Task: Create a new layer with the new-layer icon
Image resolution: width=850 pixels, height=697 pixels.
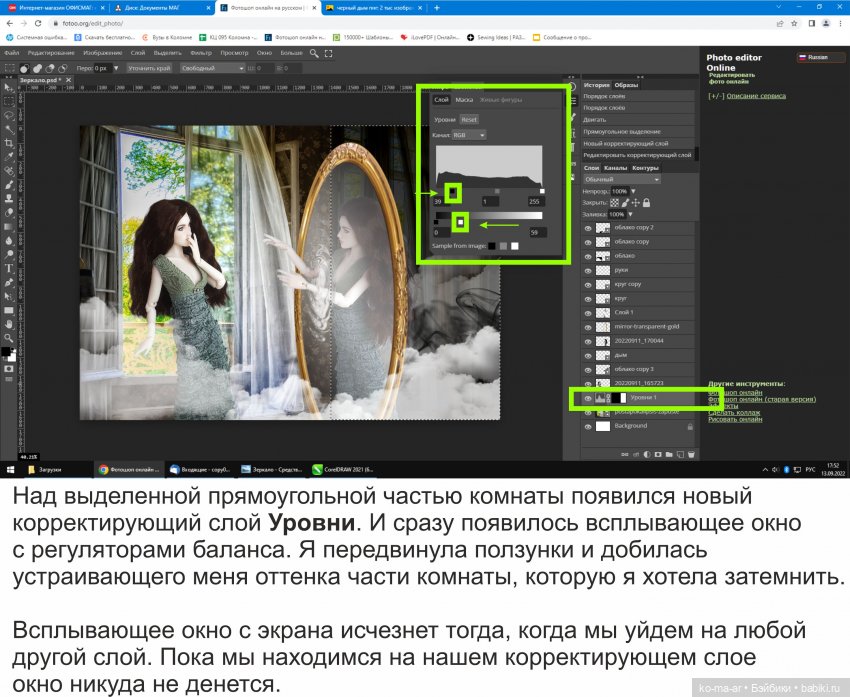Action: [680, 454]
